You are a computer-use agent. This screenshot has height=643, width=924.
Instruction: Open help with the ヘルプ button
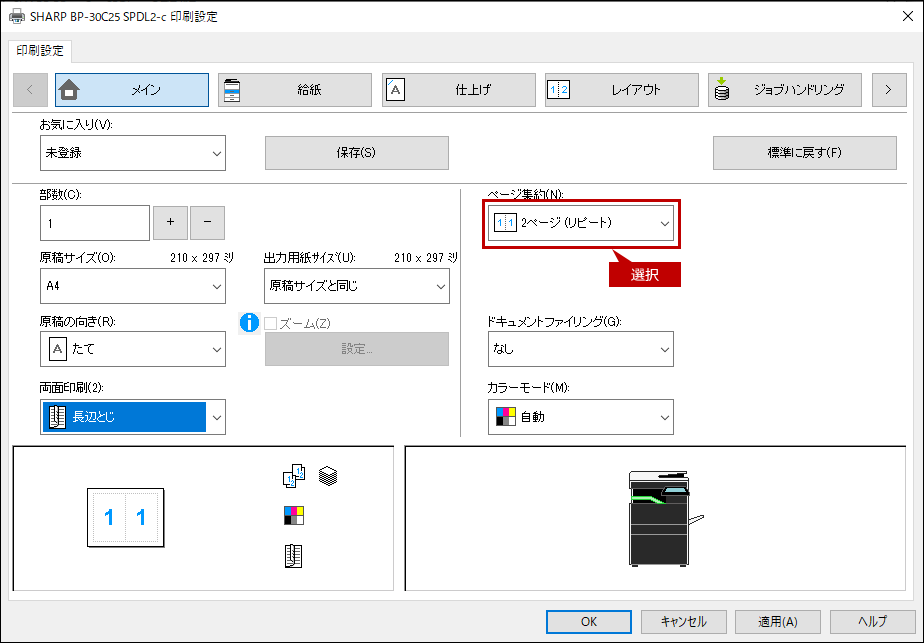(x=873, y=622)
